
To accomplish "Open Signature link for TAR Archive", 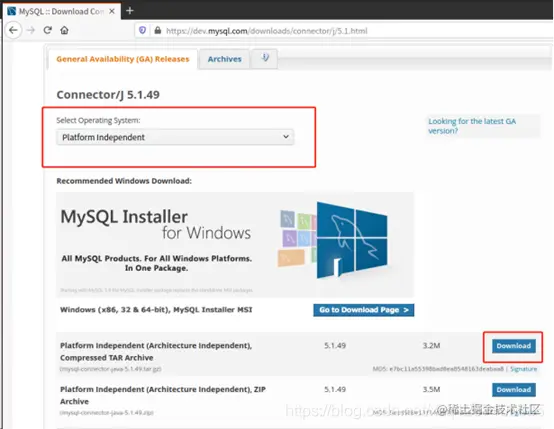I will [523, 369].
